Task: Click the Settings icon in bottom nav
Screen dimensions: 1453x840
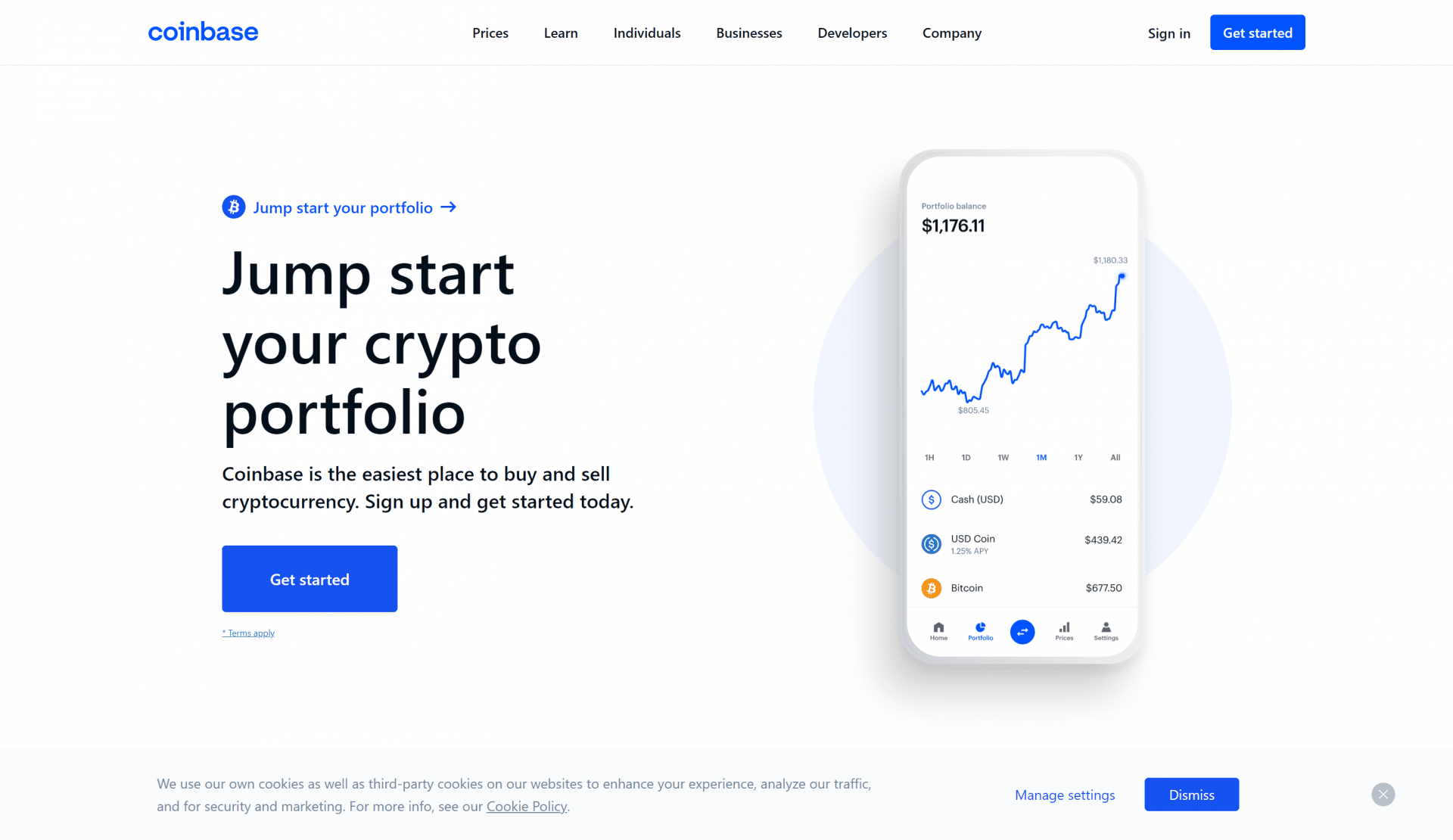Action: point(1105,628)
